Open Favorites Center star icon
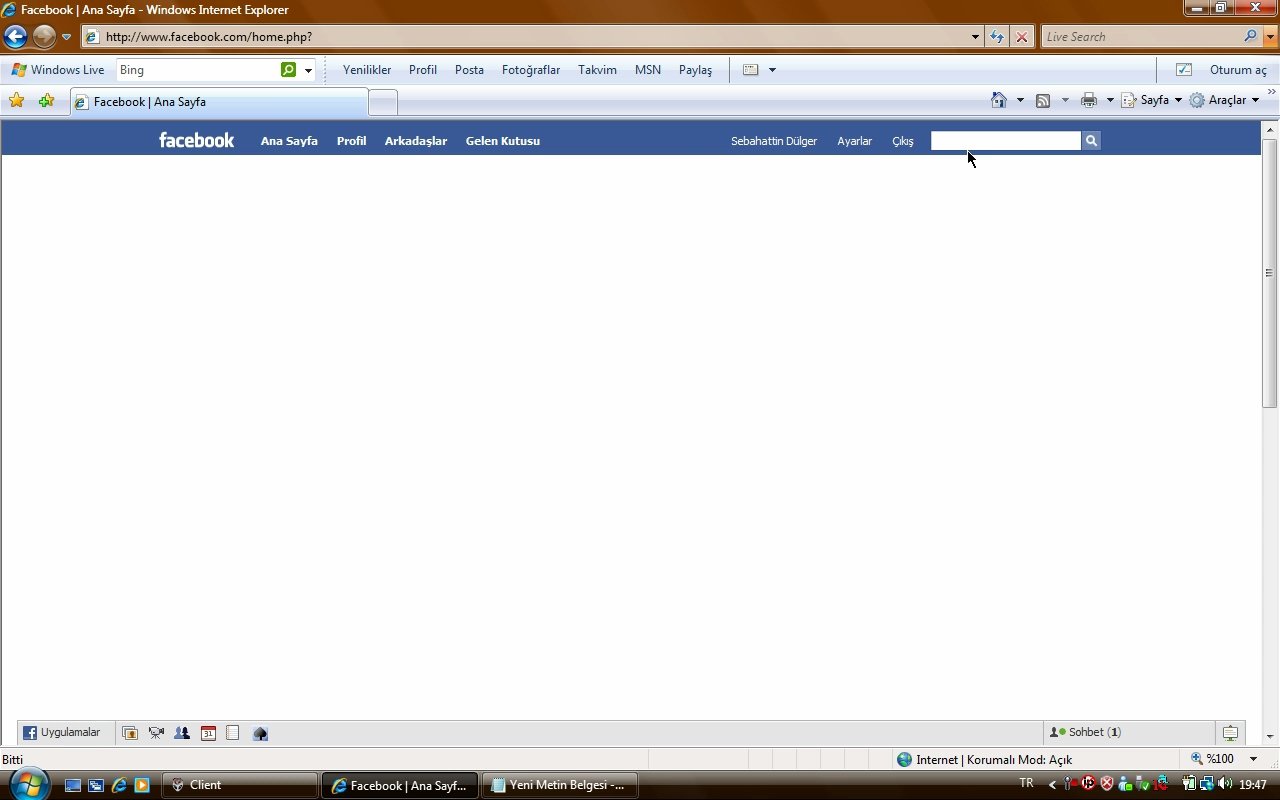 pyautogui.click(x=16, y=100)
